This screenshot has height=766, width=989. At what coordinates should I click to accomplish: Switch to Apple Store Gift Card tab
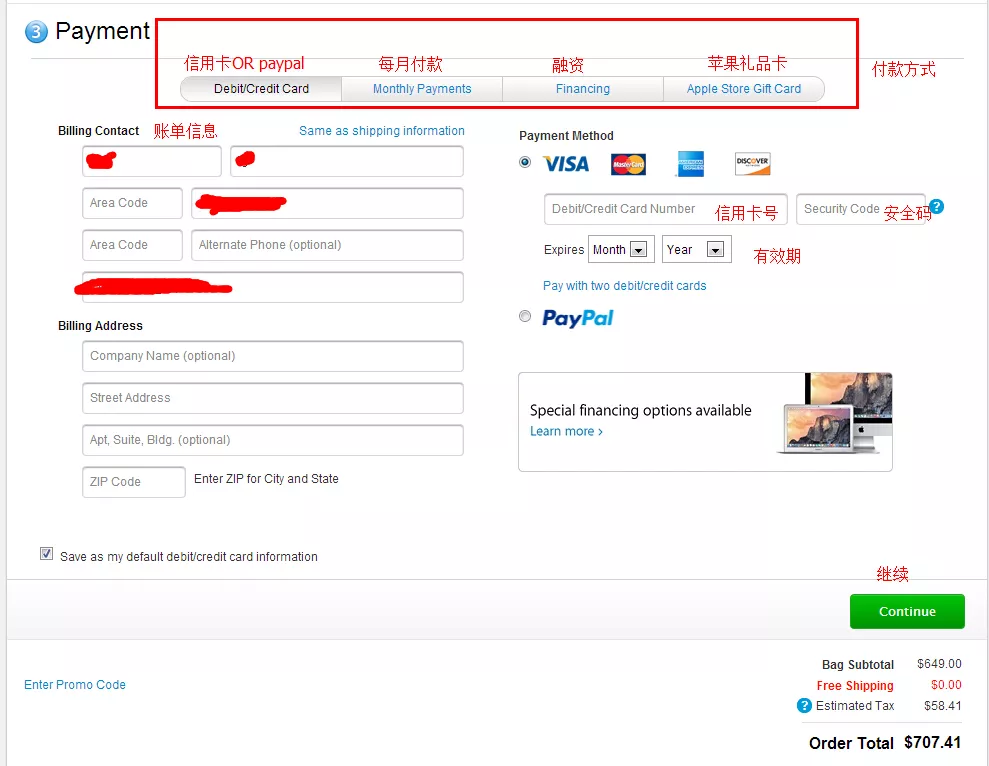pos(744,89)
